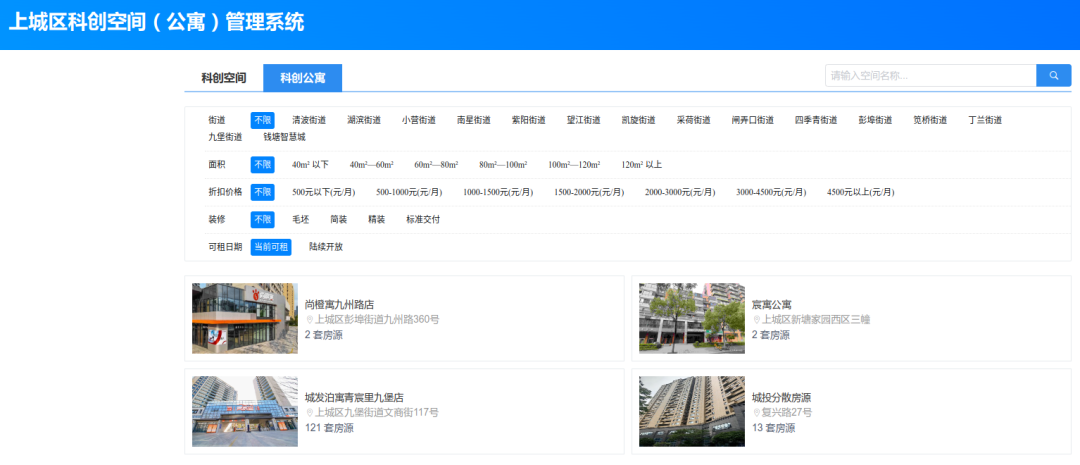Focus the 请输入空间名称 search field
The height and width of the screenshot is (465, 1080).
[931, 75]
